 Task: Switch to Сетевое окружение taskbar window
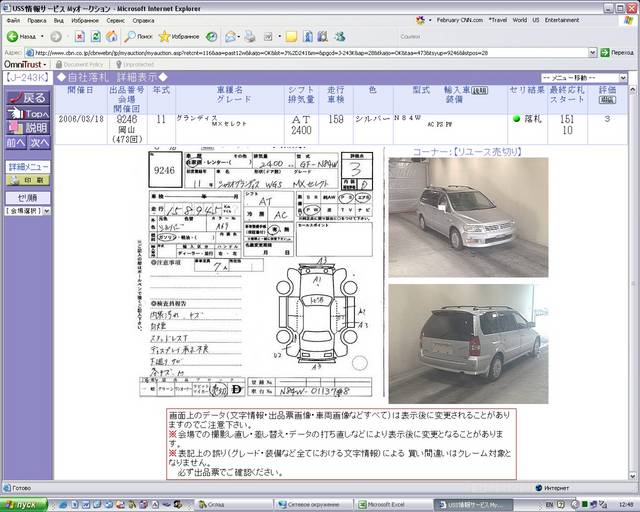tap(313, 505)
